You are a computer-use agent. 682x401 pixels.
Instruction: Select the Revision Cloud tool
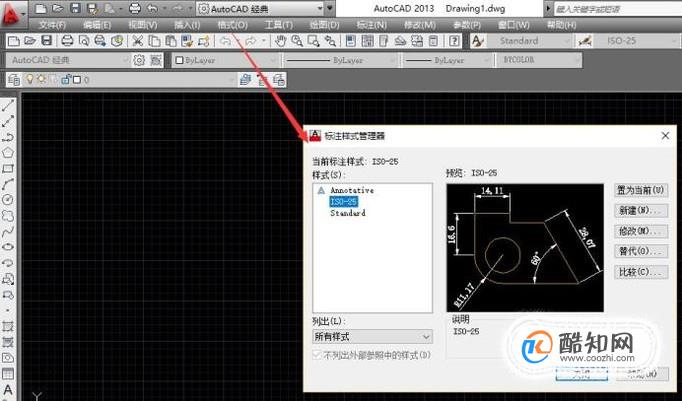tap(8, 216)
